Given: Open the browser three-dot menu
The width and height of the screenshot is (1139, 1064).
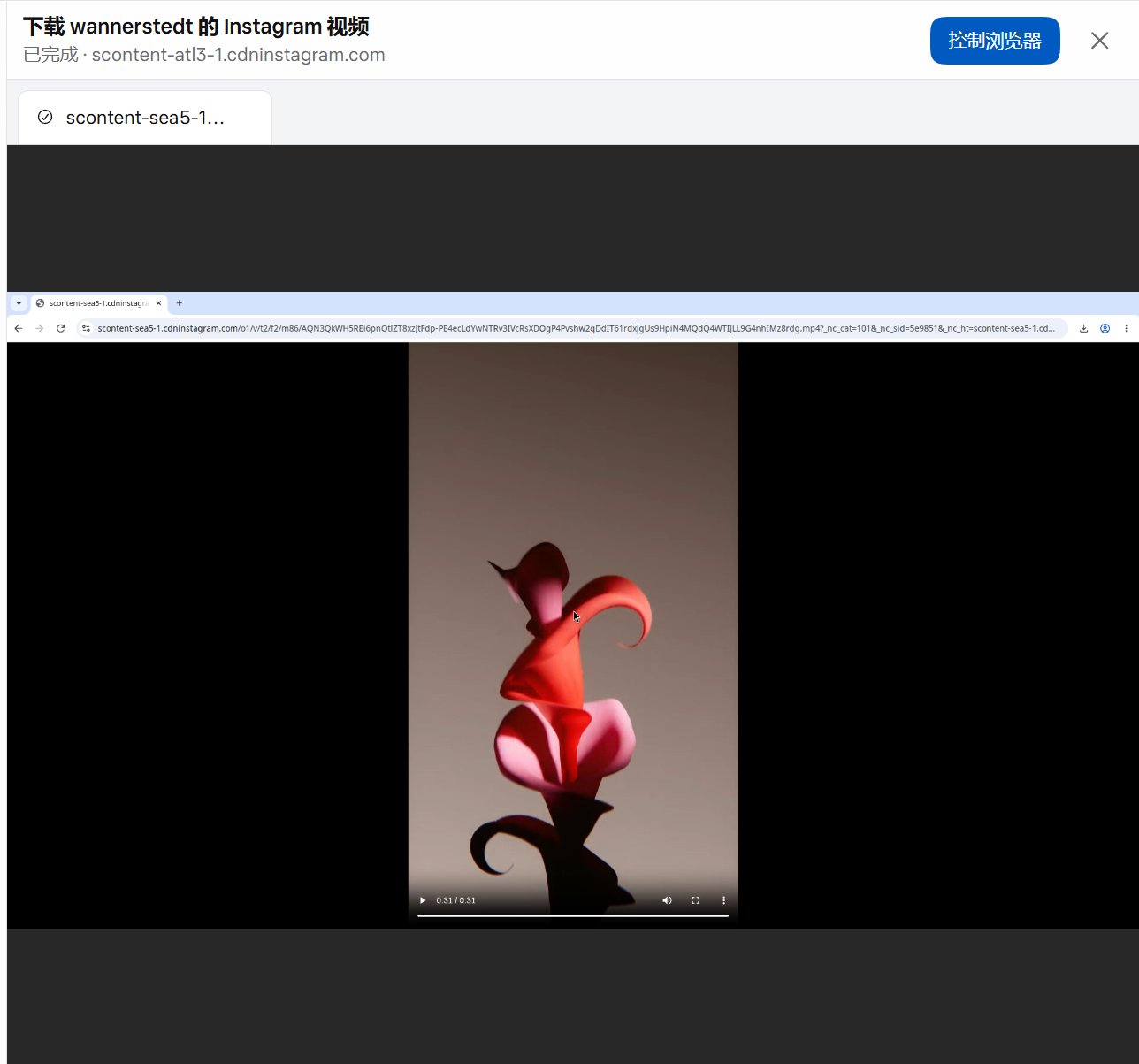Looking at the screenshot, I should (1126, 328).
